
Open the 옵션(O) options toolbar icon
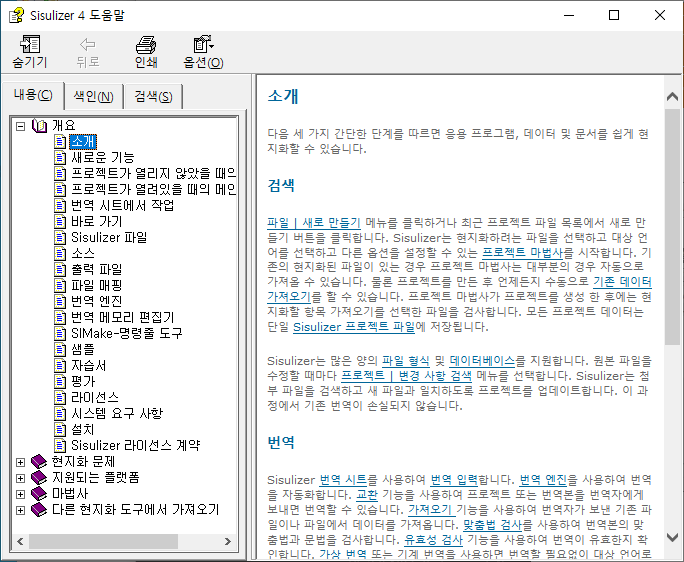click(x=203, y=45)
